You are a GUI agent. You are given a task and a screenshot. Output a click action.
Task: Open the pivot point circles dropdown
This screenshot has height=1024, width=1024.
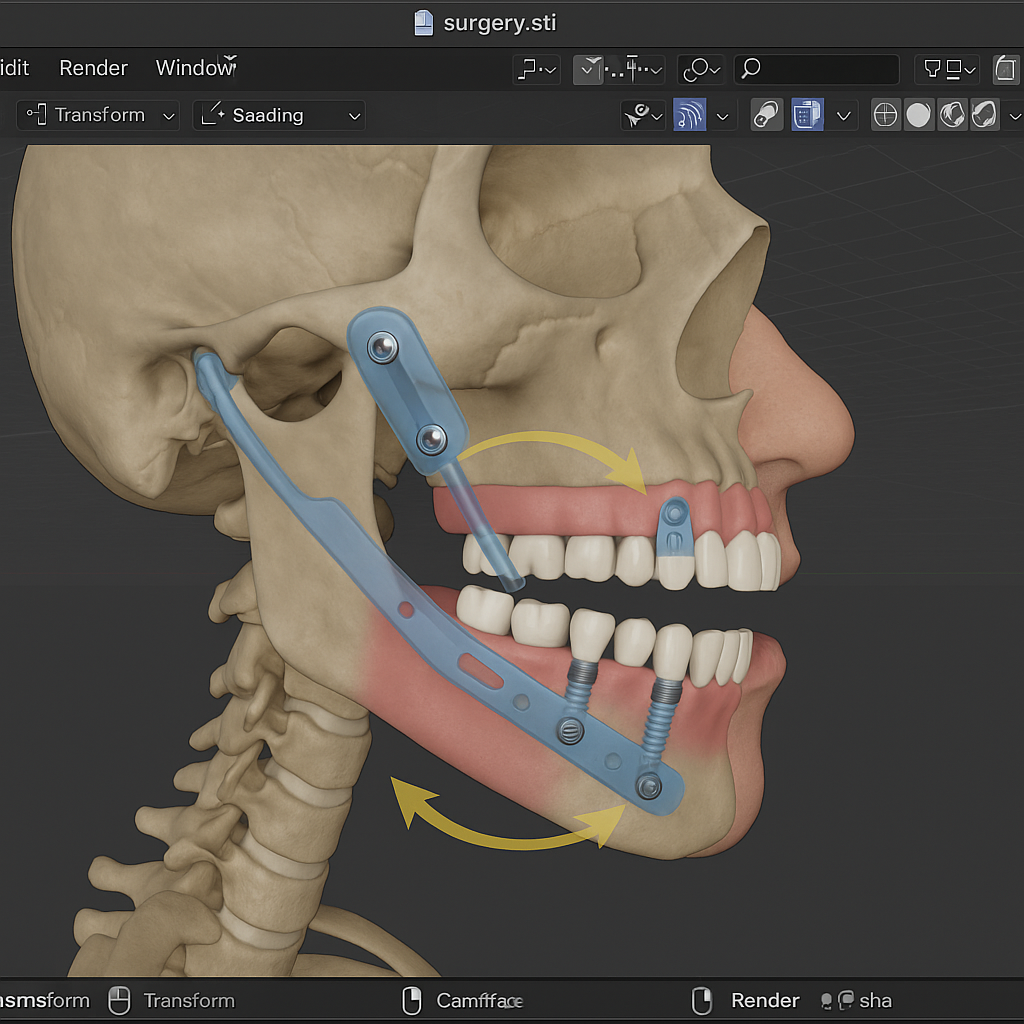[700, 68]
